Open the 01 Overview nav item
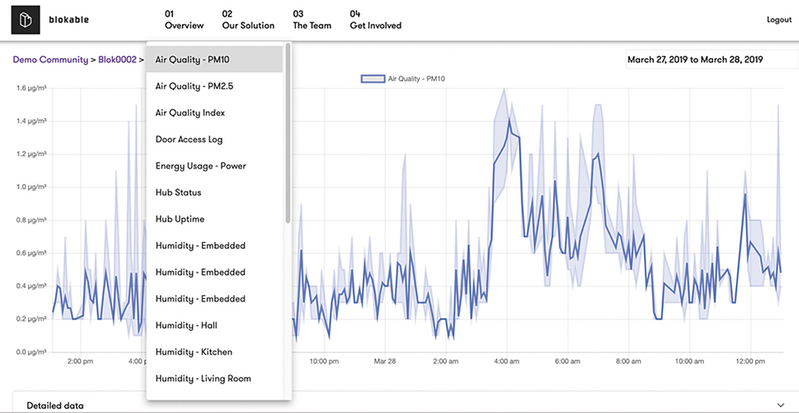The height and width of the screenshot is (413, 799). click(x=184, y=20)
